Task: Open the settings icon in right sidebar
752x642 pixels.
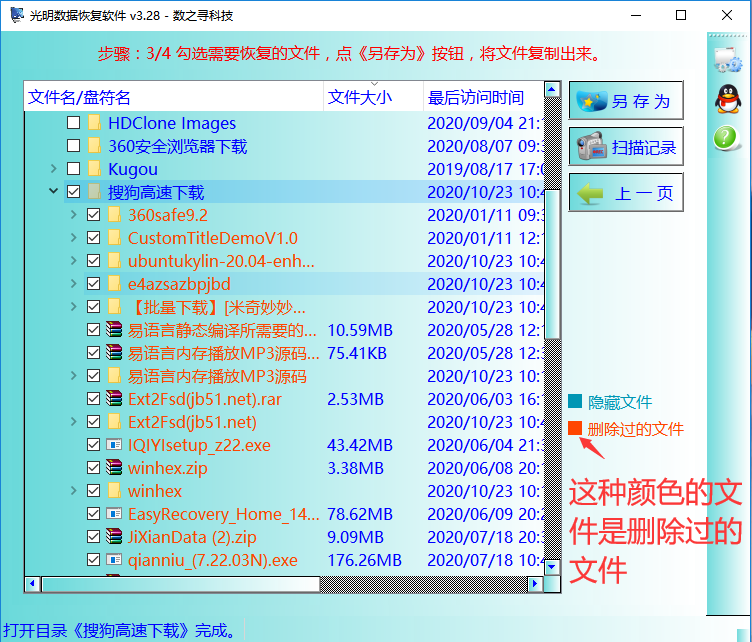Action: tap(728, 60)
